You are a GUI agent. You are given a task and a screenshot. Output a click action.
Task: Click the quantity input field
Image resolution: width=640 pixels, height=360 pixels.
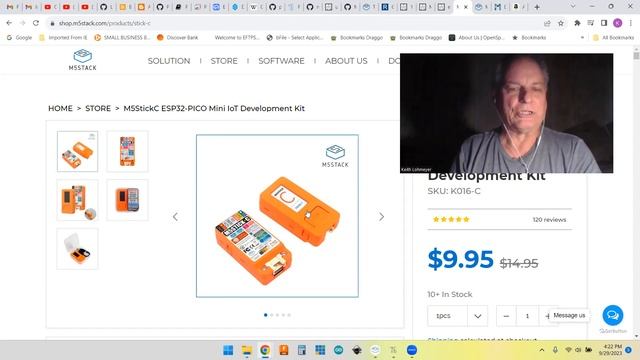(527, 316)
